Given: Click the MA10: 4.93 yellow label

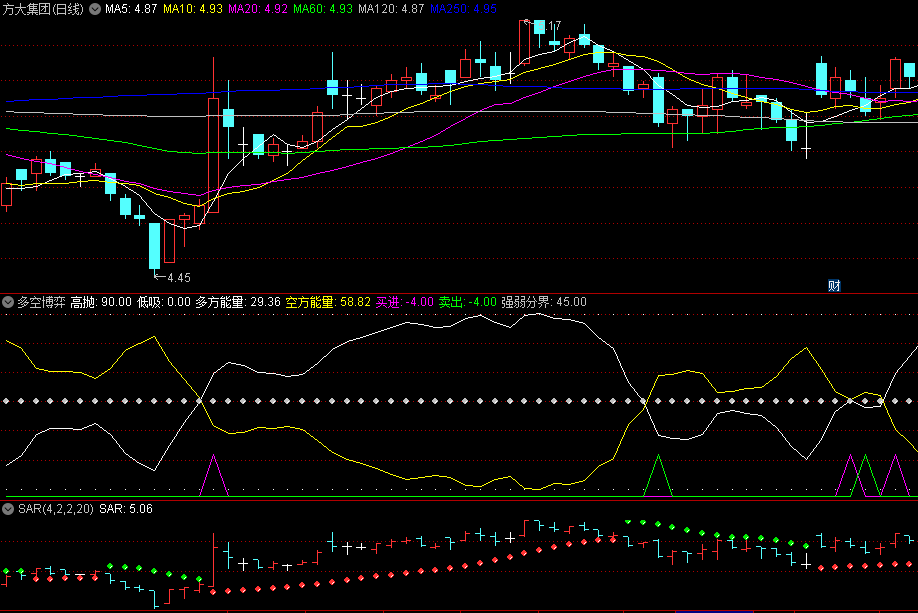Looking at the screenshot, I should pyautogui.click(x=193, y=9).
